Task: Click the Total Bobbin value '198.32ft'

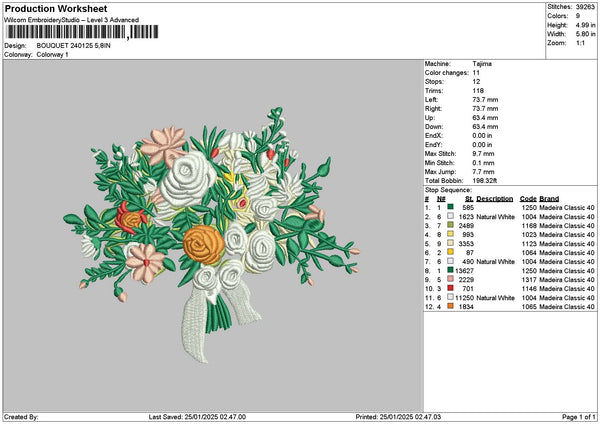Action: click(484, 181)
